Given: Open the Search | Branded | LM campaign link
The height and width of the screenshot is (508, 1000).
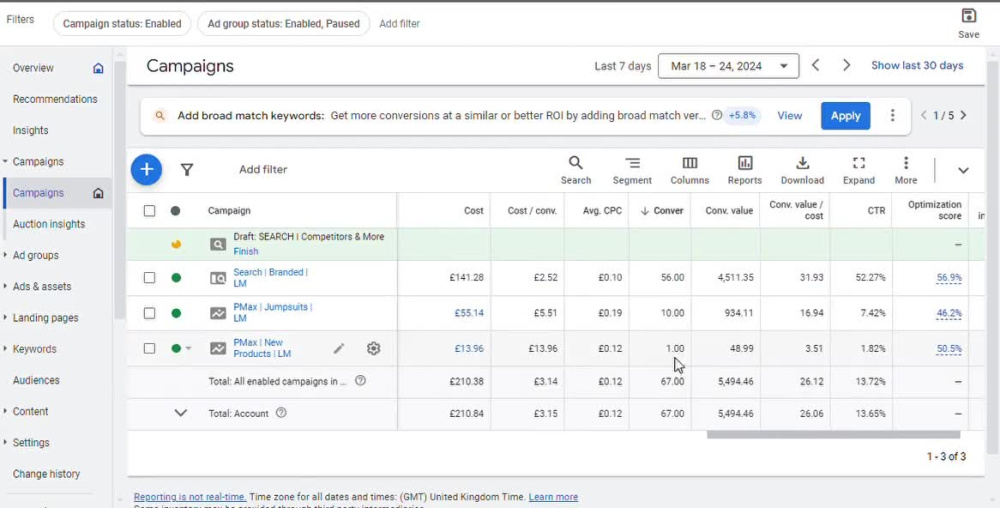Looking at the screenshot, I should click(270, 277).
